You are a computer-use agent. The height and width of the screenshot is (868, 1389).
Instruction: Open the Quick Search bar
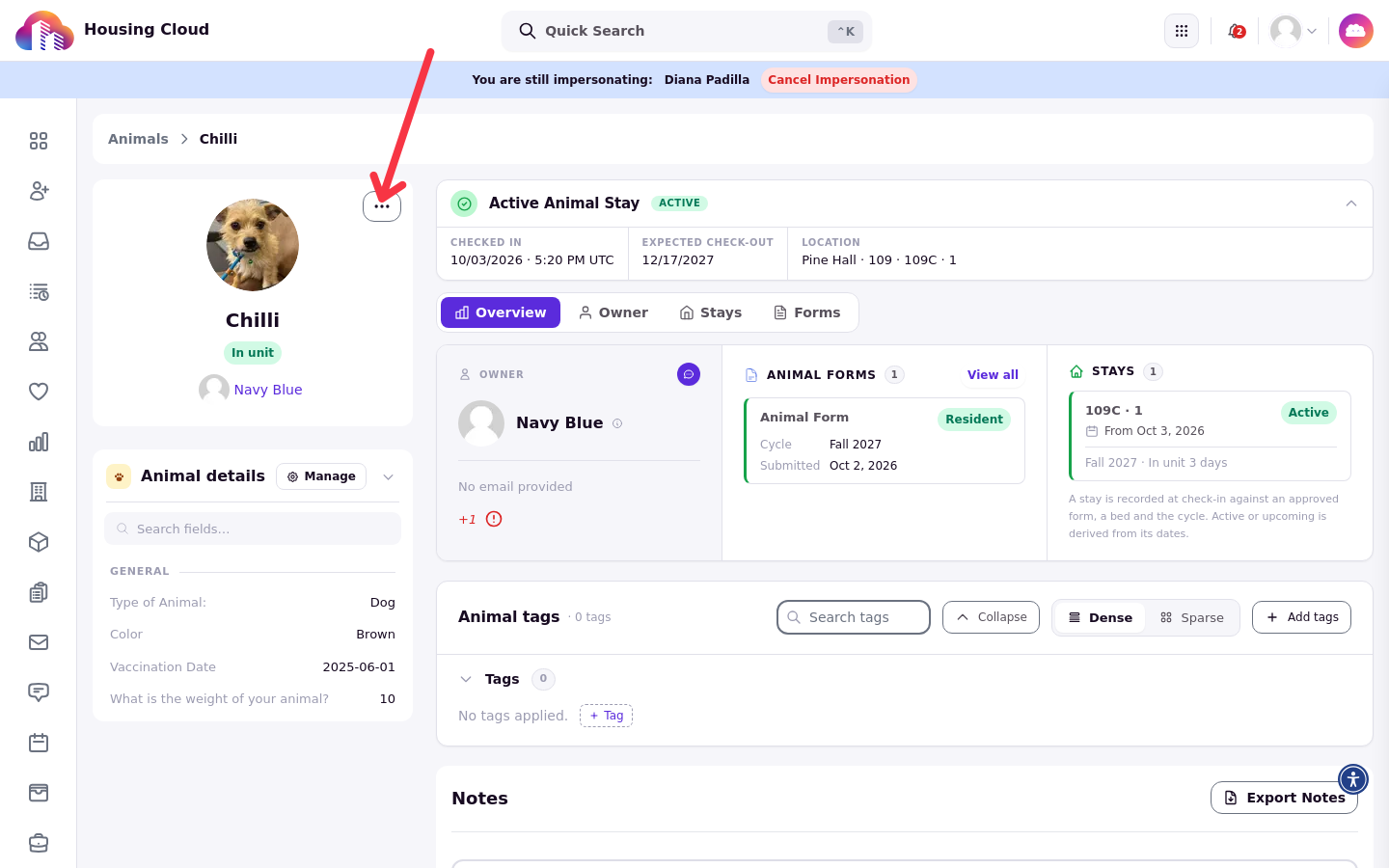[687, 31]
